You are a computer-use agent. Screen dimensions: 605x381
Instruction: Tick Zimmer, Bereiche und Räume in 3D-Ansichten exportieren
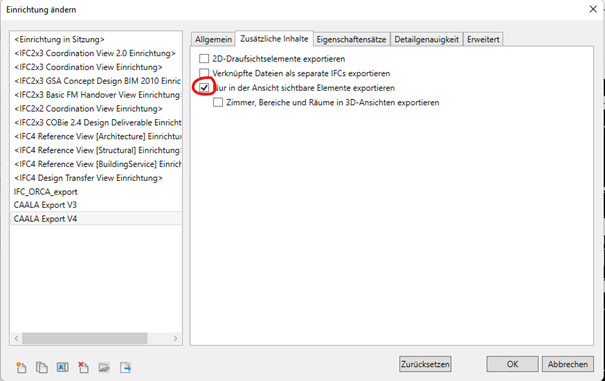[218, 102]
